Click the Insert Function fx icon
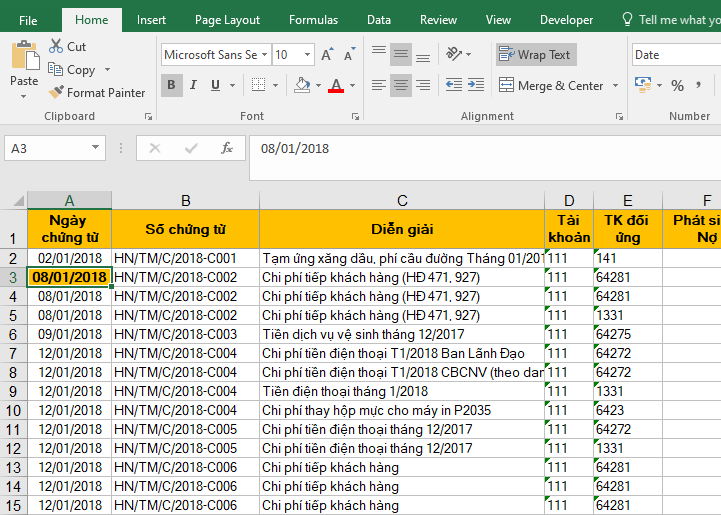The width and height of the screenshot is (721, 515). tap(227, 148)
